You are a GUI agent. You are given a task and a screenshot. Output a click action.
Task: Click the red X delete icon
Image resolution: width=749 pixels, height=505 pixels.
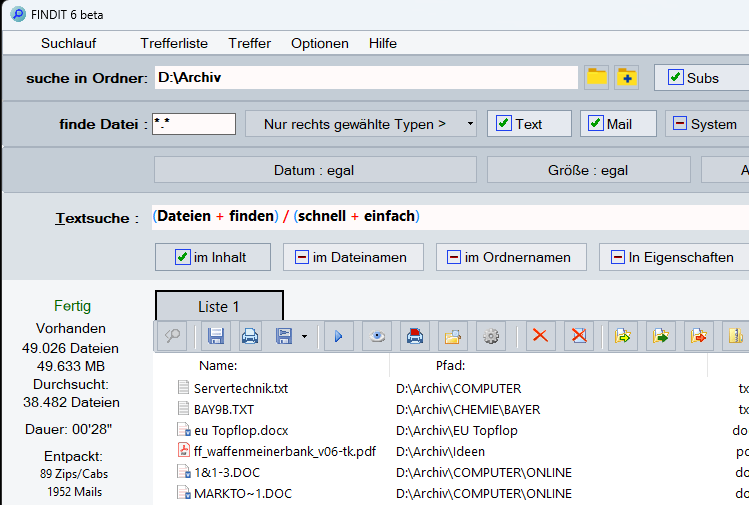coord(541,336)
